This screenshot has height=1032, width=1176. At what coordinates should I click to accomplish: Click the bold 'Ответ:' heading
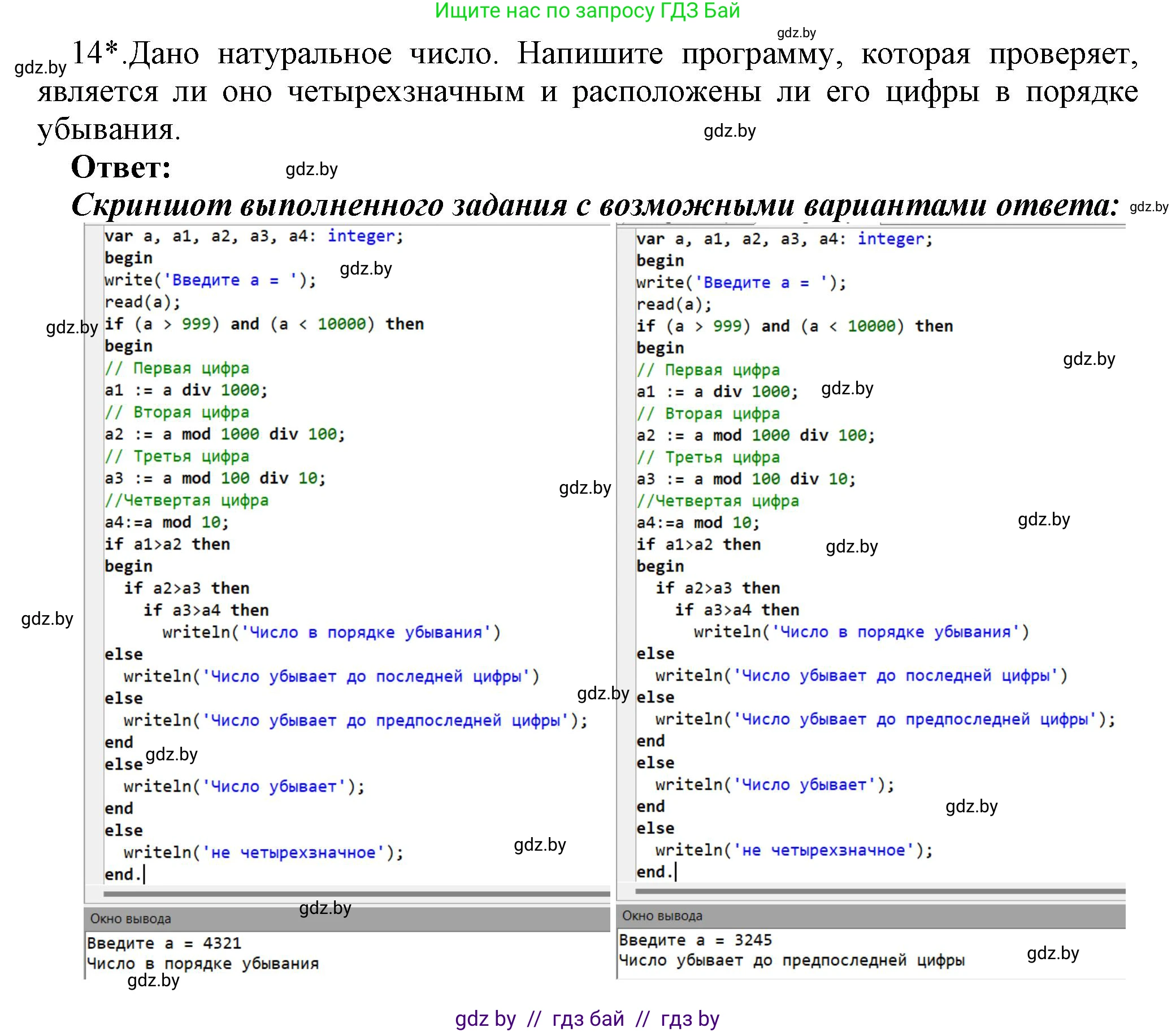tap(121, 167)
